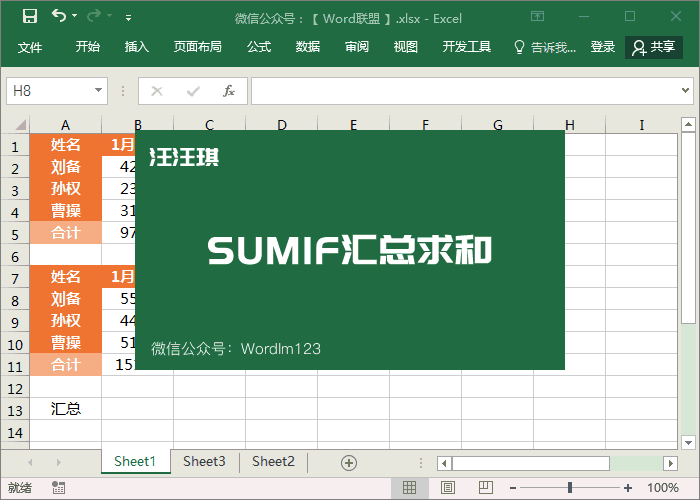700x500 pixels.
Task: Click the Ribbon Display Options icon
Action: 538,17
